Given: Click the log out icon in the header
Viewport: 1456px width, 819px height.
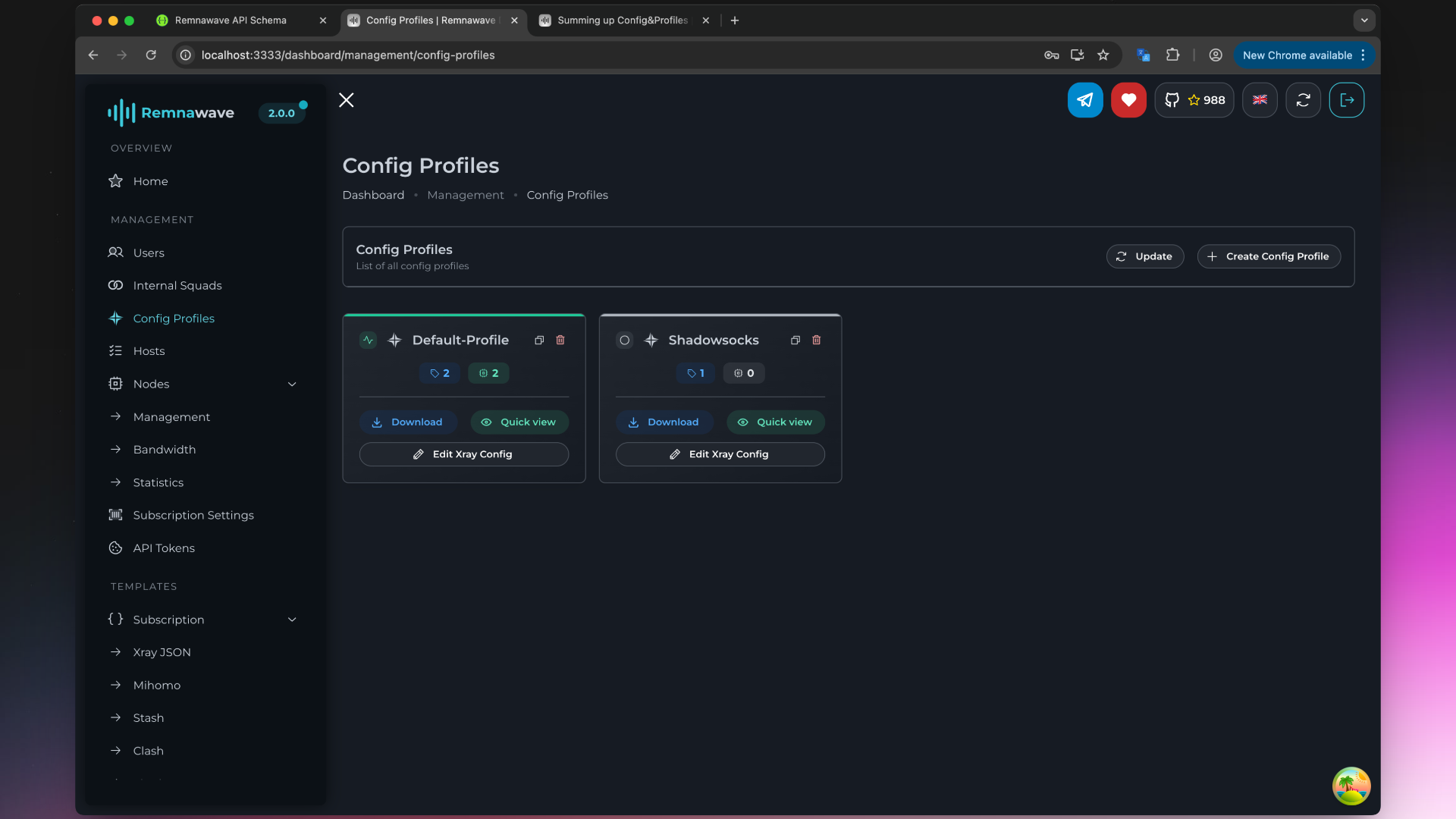Looking at the screenshot, I should [1347, 99].
